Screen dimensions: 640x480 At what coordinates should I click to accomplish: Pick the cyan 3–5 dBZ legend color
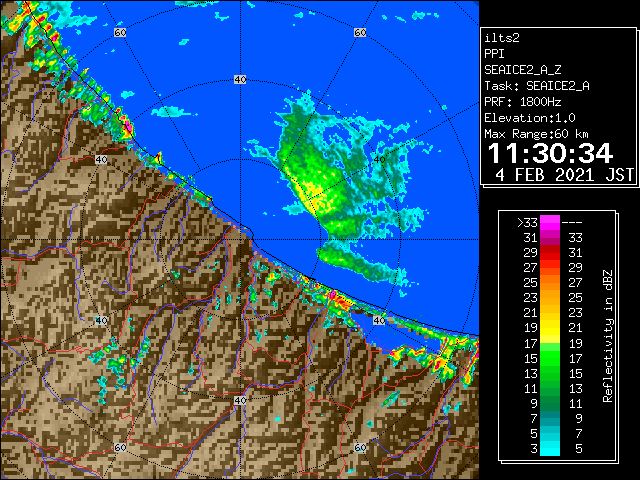point(550,448)
